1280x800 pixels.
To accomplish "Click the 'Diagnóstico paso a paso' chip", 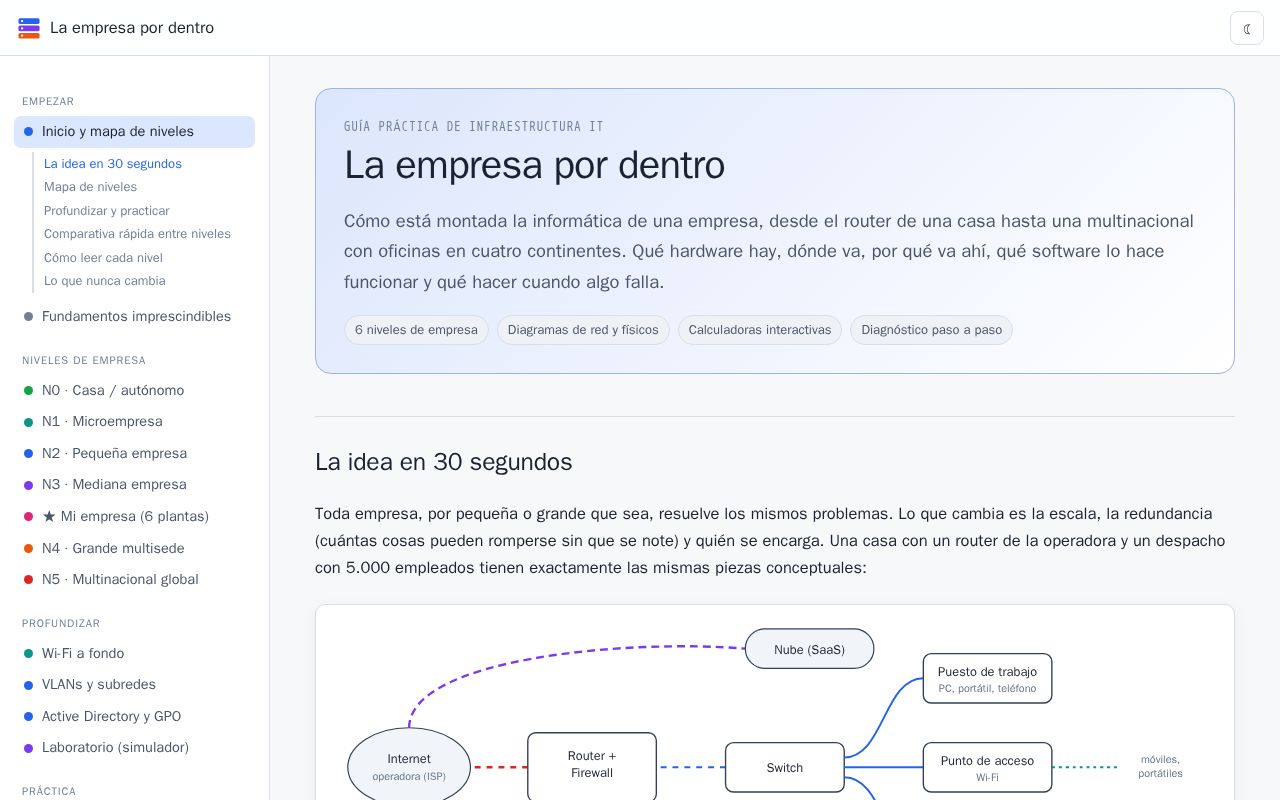I will pyautogui.click(x=931, y=330).
